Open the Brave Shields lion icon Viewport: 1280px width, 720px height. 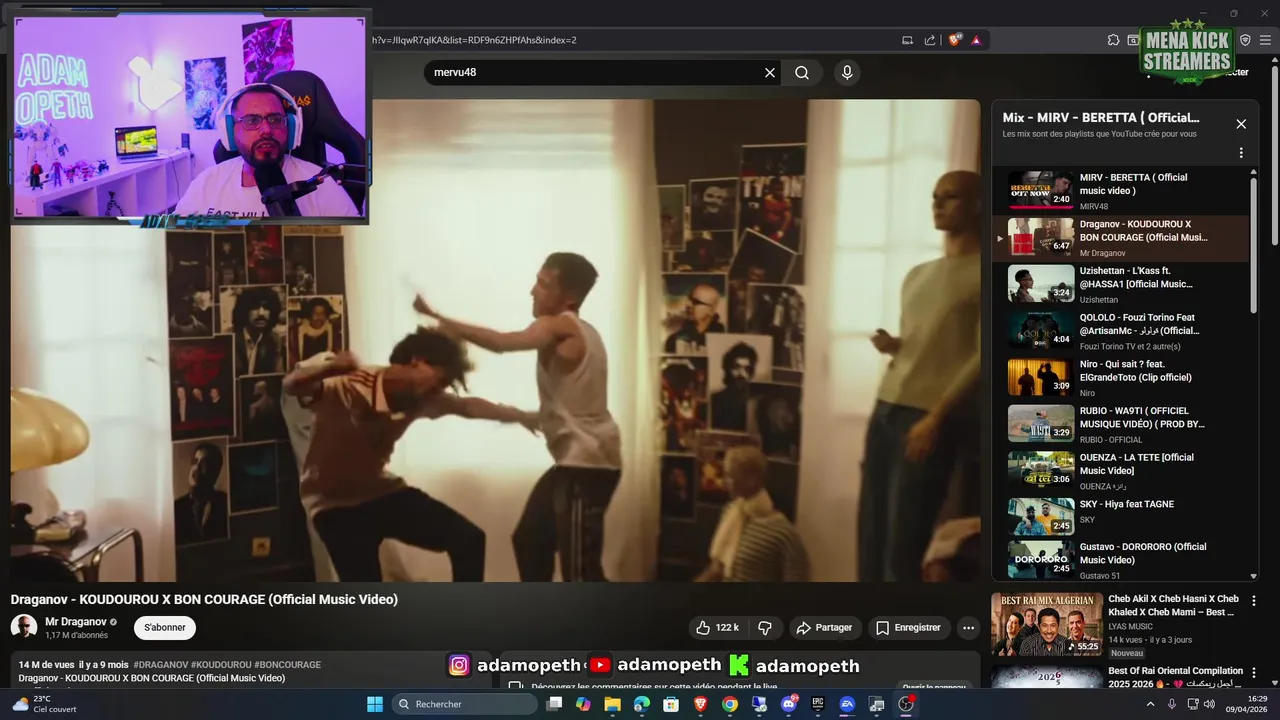tap(955, 40)
